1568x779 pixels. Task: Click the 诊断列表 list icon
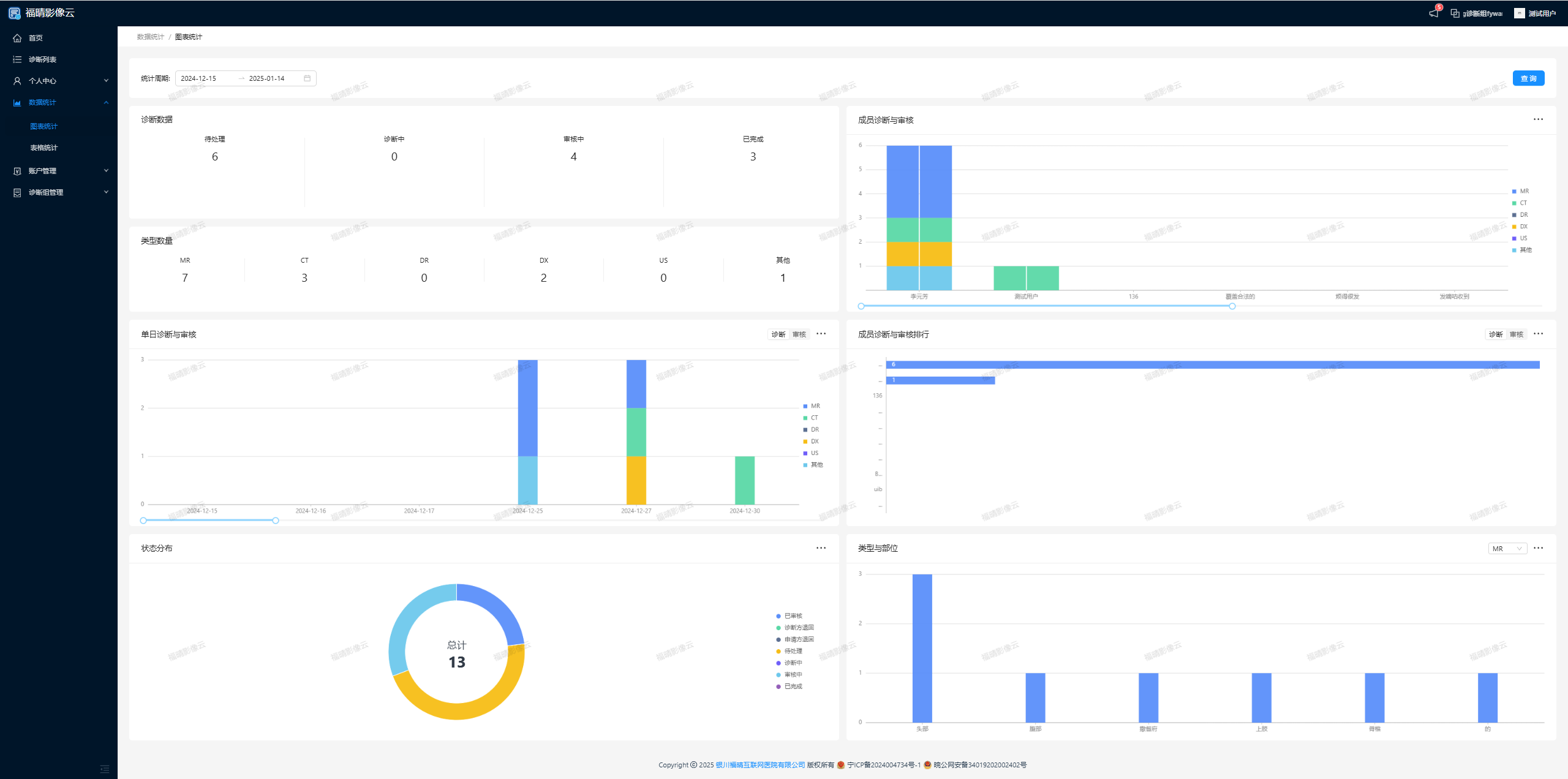pyautogui.click(x=17, y=59)
